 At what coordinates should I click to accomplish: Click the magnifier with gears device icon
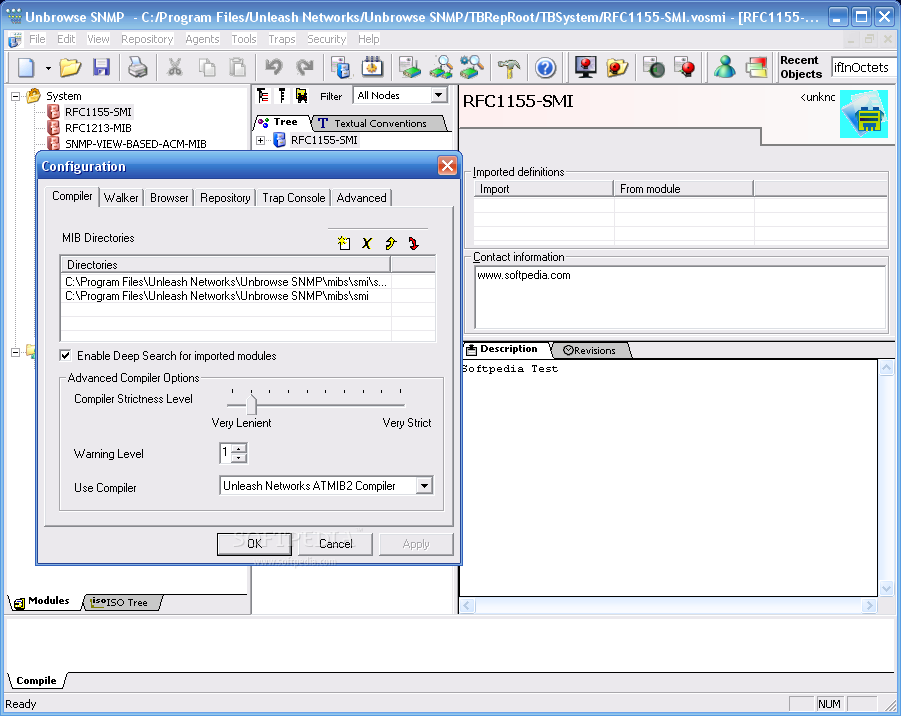[472, 67]
